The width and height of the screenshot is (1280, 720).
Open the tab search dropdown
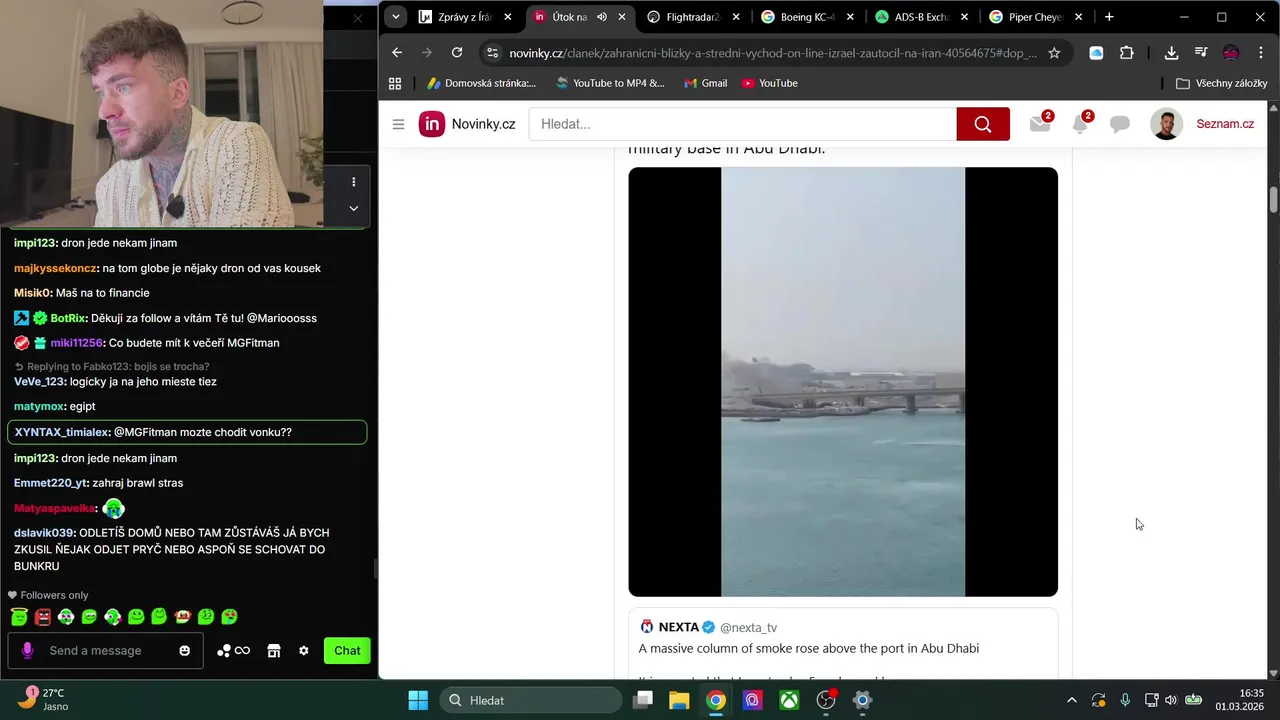coord(396,17)
